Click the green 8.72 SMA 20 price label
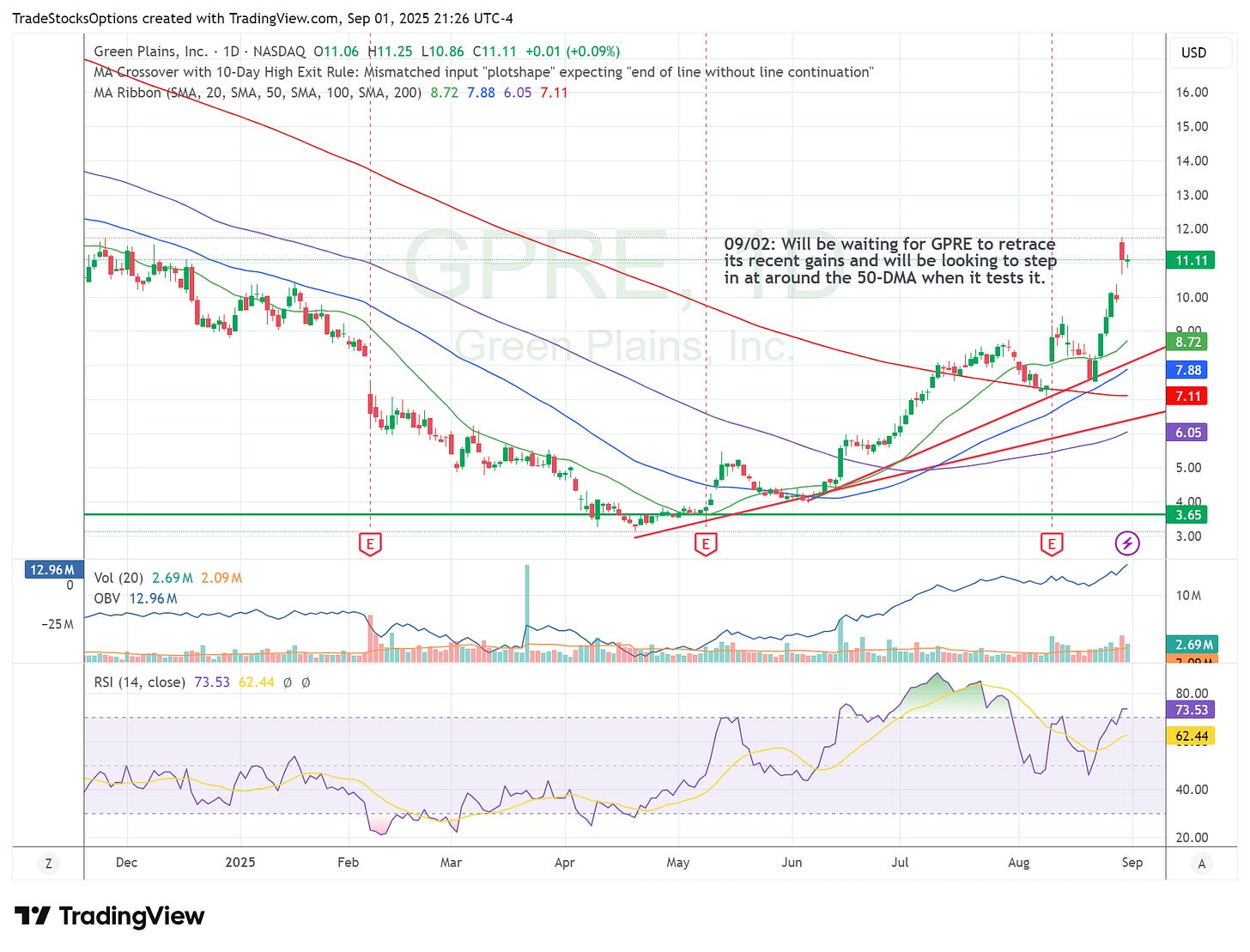The height and width of the screenshot is (952, 1250). [x=1186, y=342]
